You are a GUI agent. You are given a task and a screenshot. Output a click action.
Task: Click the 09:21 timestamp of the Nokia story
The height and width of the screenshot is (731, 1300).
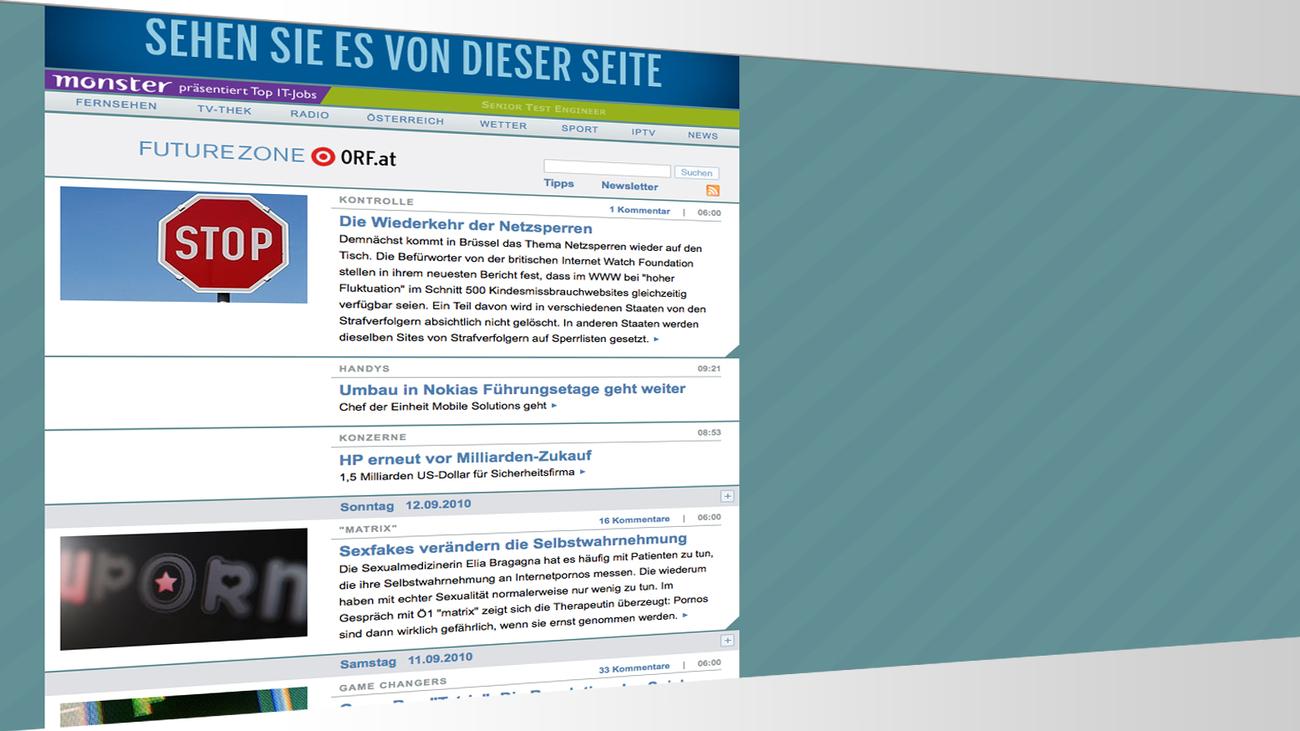click(x=709, y=368)
